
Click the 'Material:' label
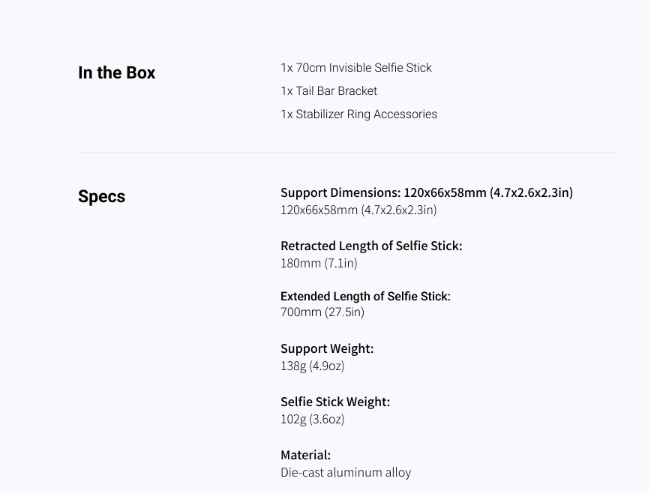coord(305,455)
